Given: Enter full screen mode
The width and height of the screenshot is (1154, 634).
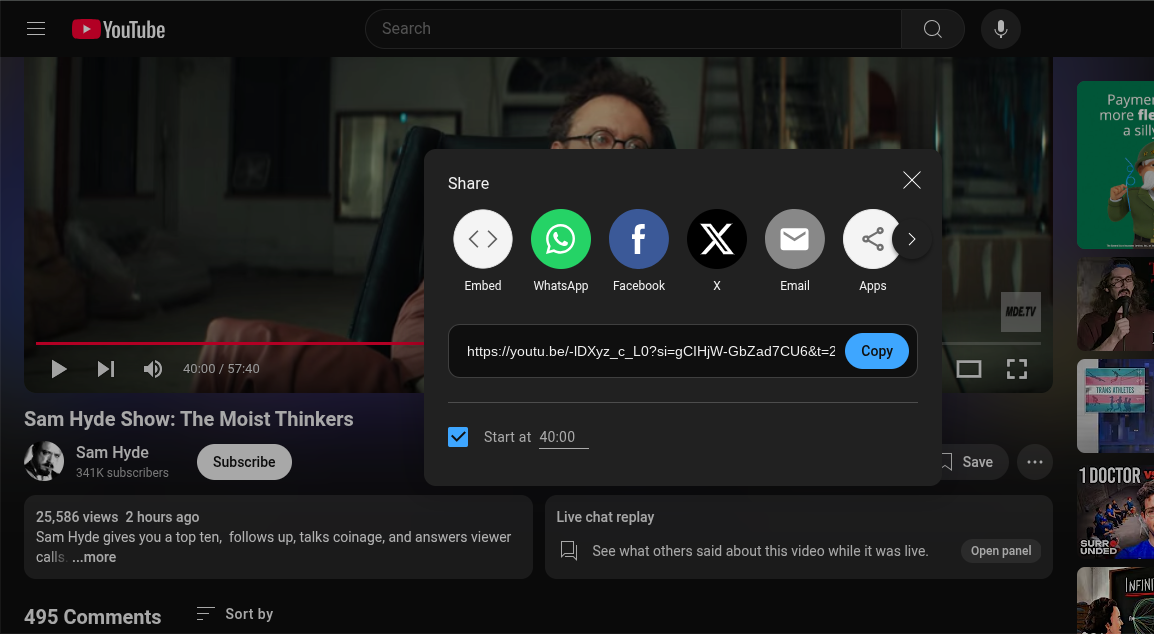Looking at the screenshot, I should click(1016, 369).
